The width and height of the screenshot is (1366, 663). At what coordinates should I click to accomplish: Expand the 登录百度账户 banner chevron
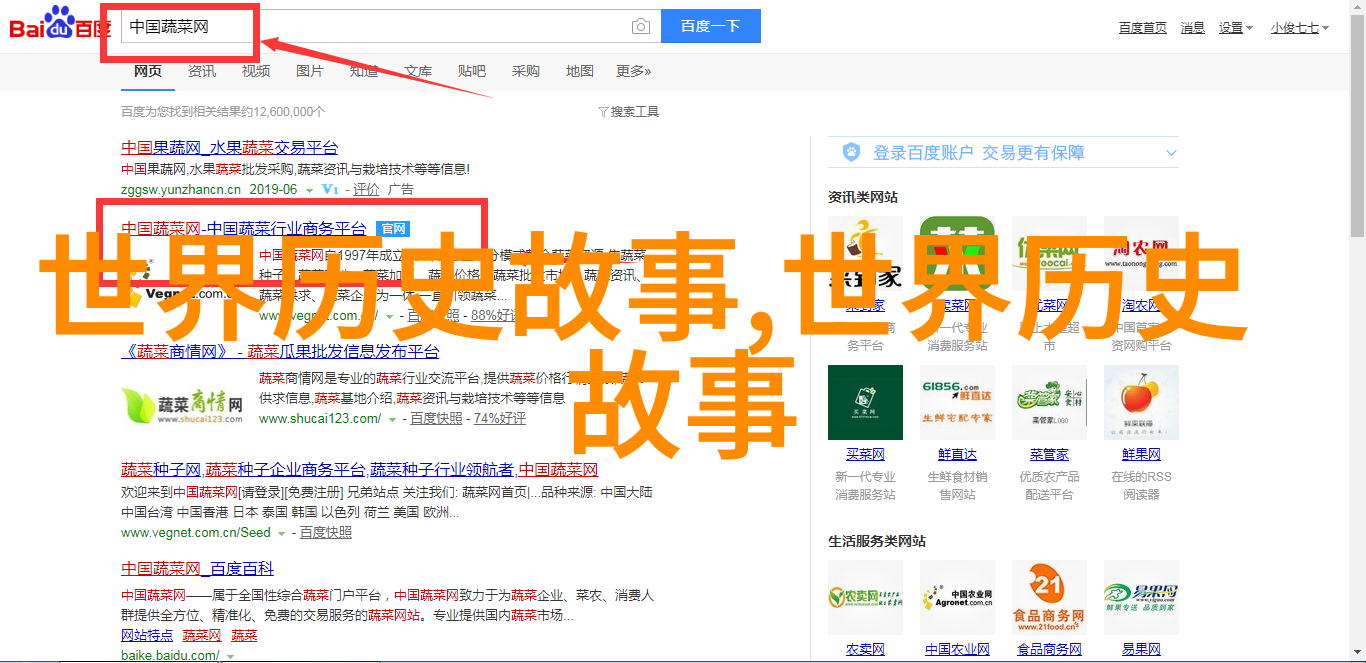coord(1171,153)
